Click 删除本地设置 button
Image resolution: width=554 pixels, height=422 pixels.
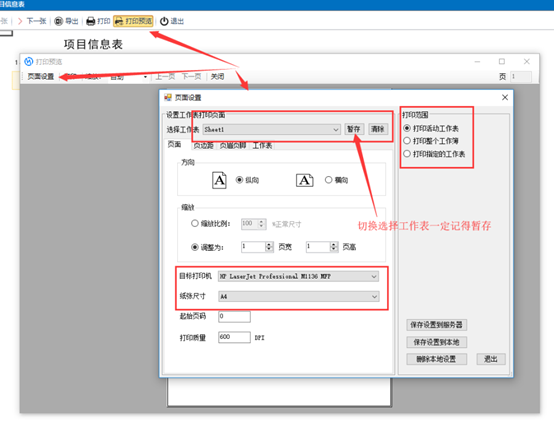coord(436,359)
